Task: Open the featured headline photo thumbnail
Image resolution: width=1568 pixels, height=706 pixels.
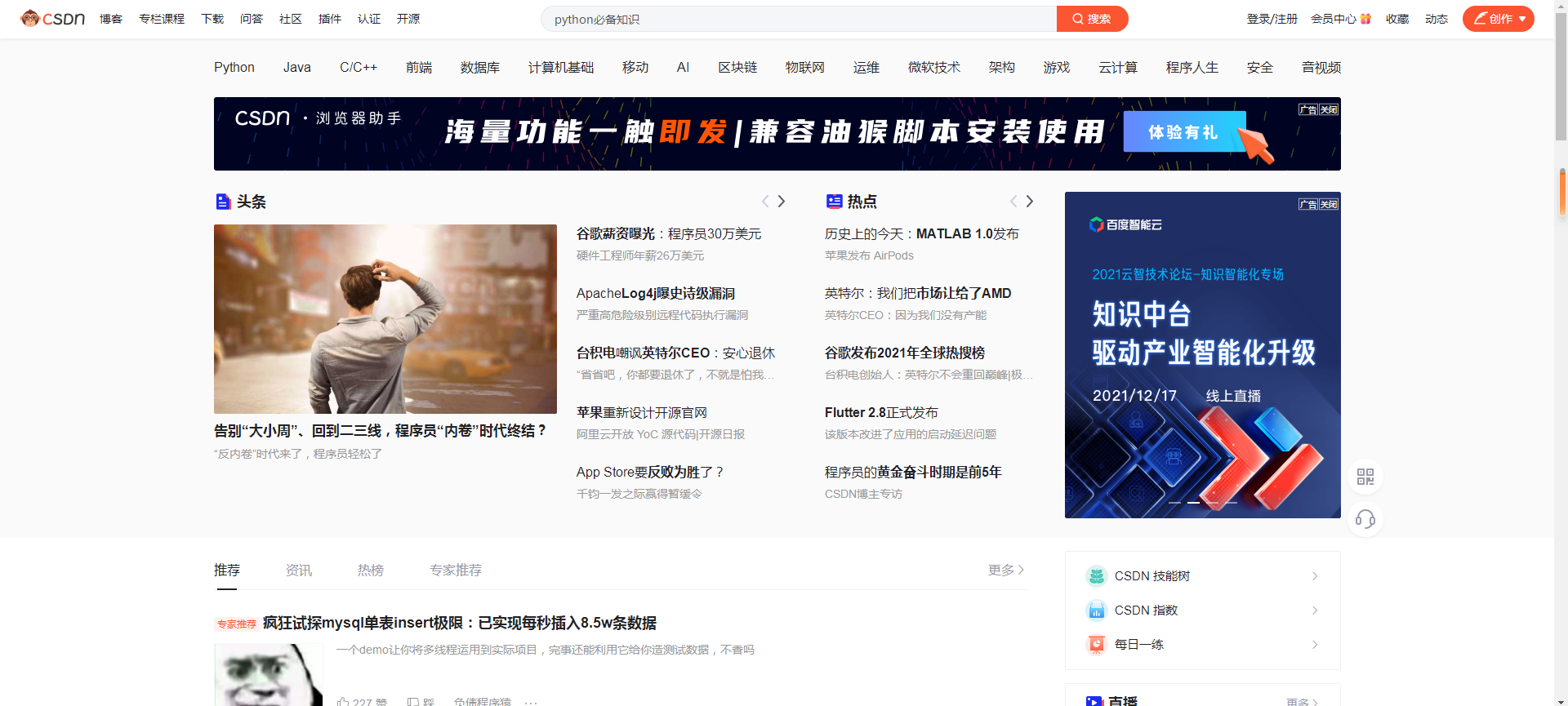Action: [x=385, y=319]
